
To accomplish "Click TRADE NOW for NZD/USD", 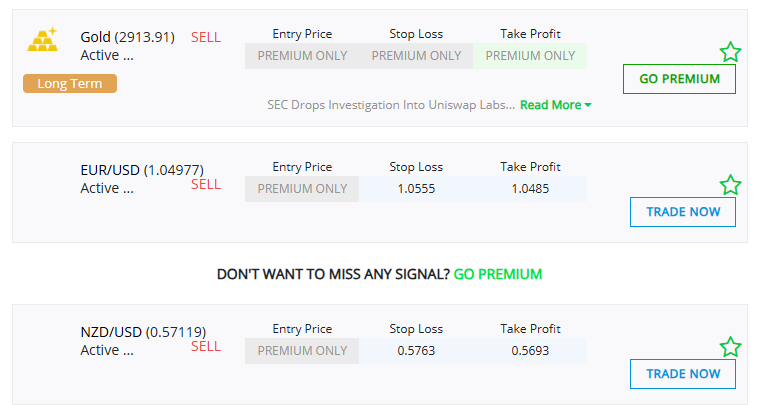I will [x=683, y=374].
